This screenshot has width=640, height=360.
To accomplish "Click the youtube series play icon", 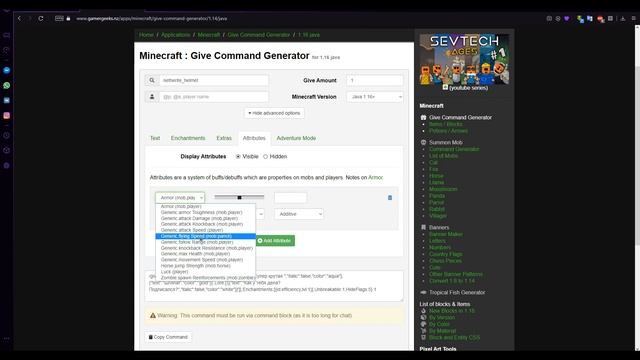I will [x=445, y=87].
